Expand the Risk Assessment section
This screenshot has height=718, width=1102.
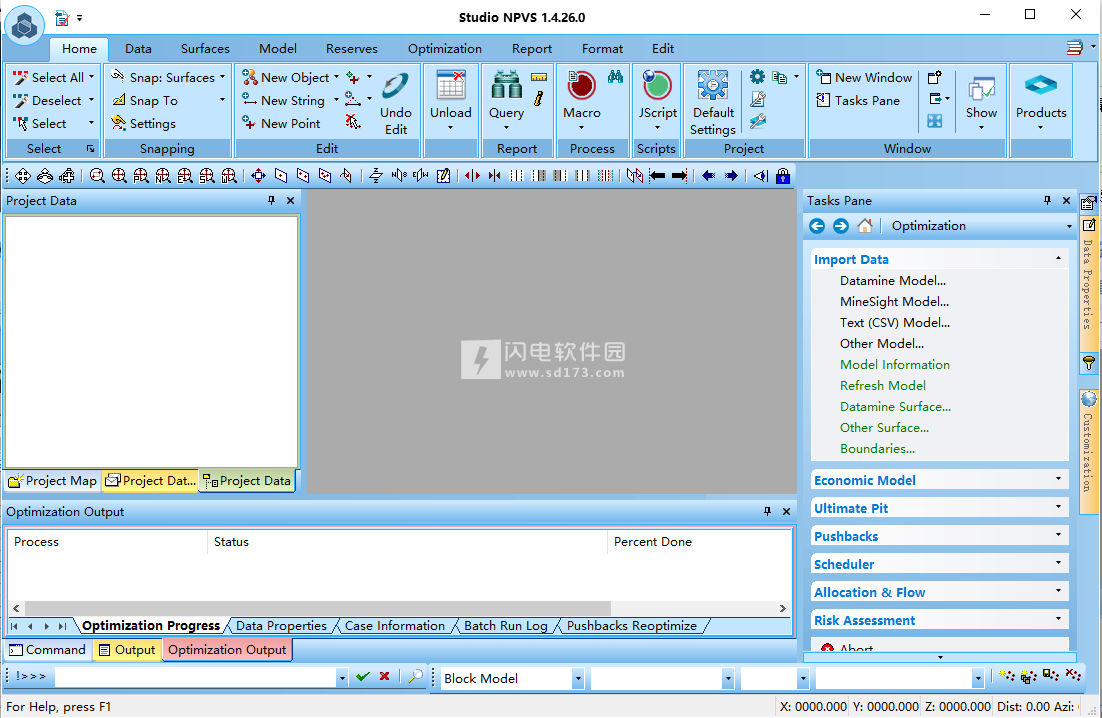[940, 620]
